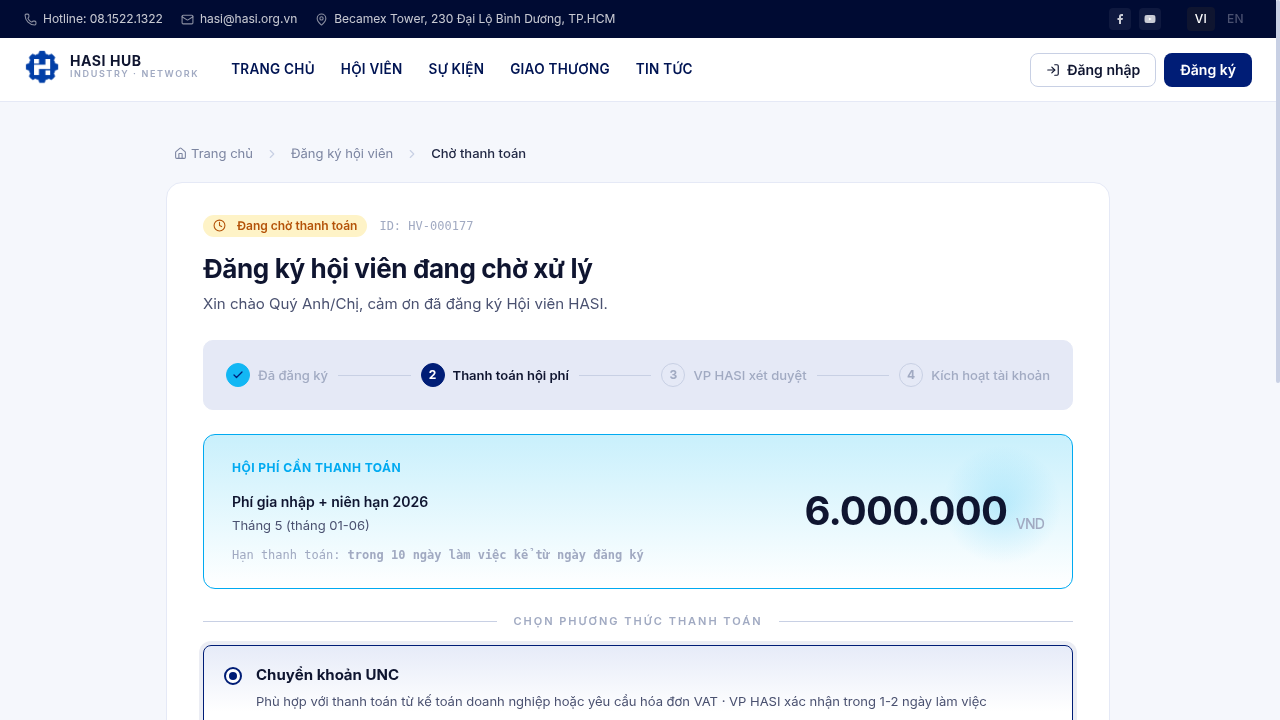Open HỘI VIÊN menu item

(x=371, y=69)
